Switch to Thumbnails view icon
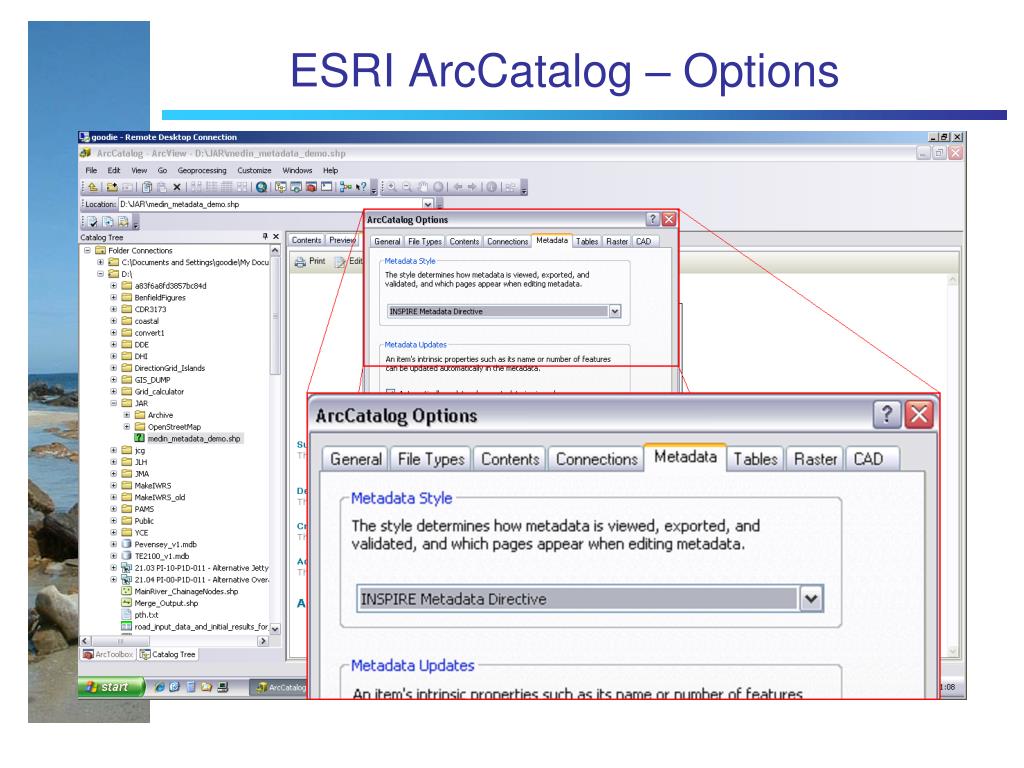This screenshot has width=1024, height=768. (x=242, y=187)
